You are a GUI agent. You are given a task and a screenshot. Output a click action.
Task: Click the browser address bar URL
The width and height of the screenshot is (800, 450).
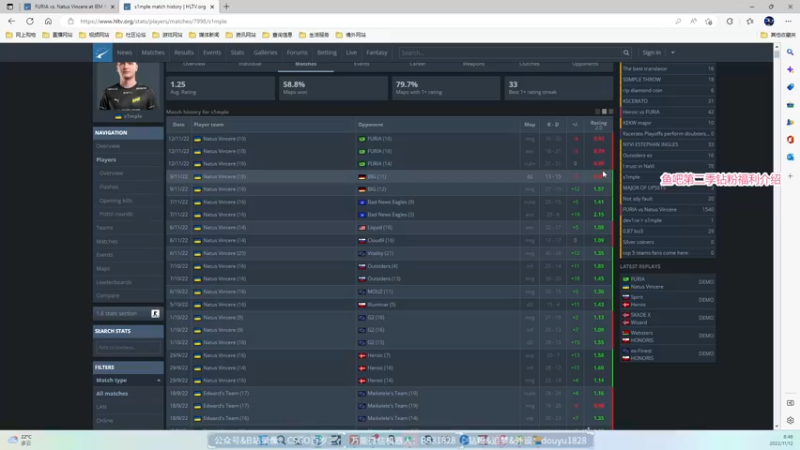click(x=154, y=21)
